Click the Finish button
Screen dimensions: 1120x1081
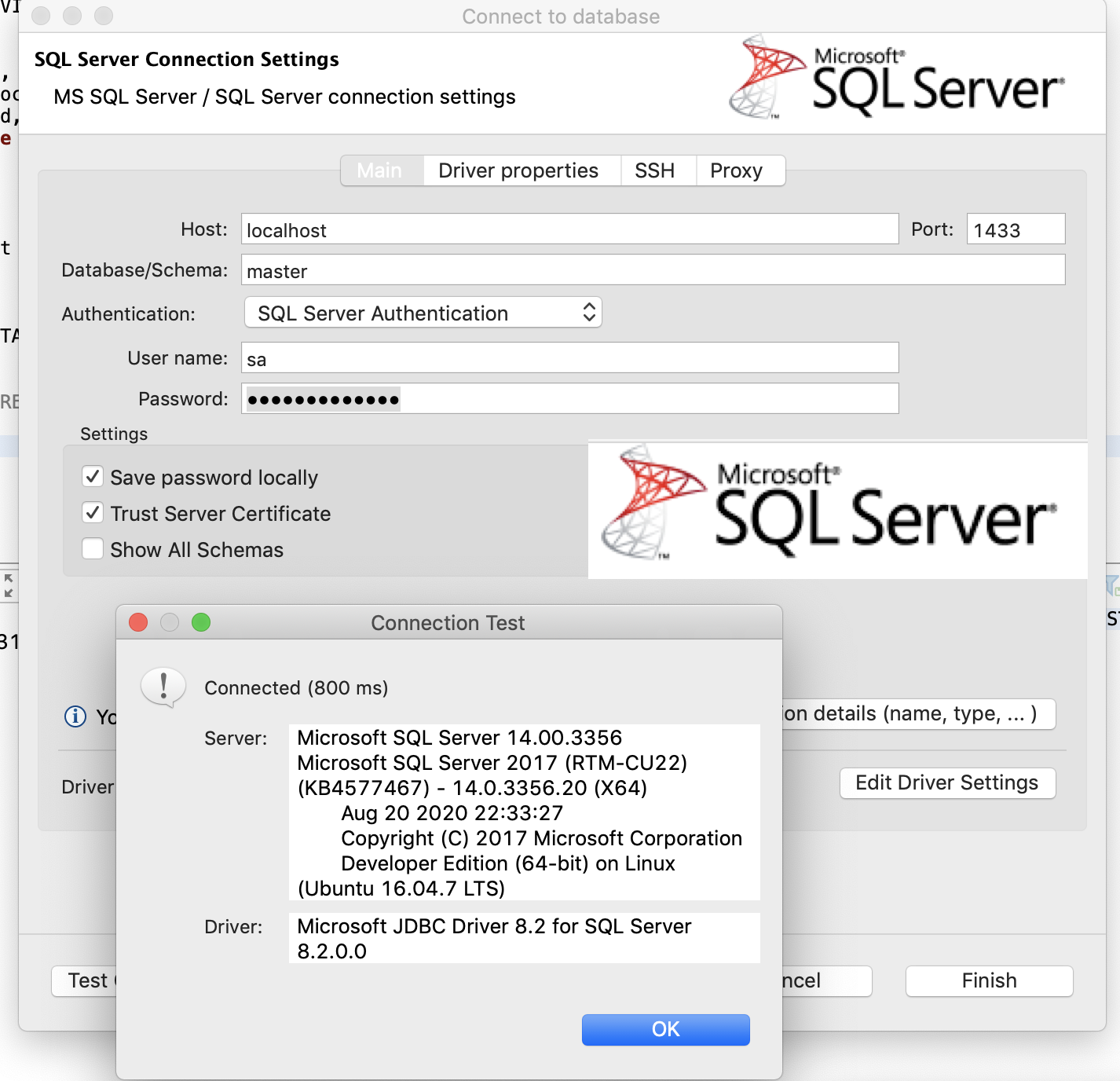[988, 980]
